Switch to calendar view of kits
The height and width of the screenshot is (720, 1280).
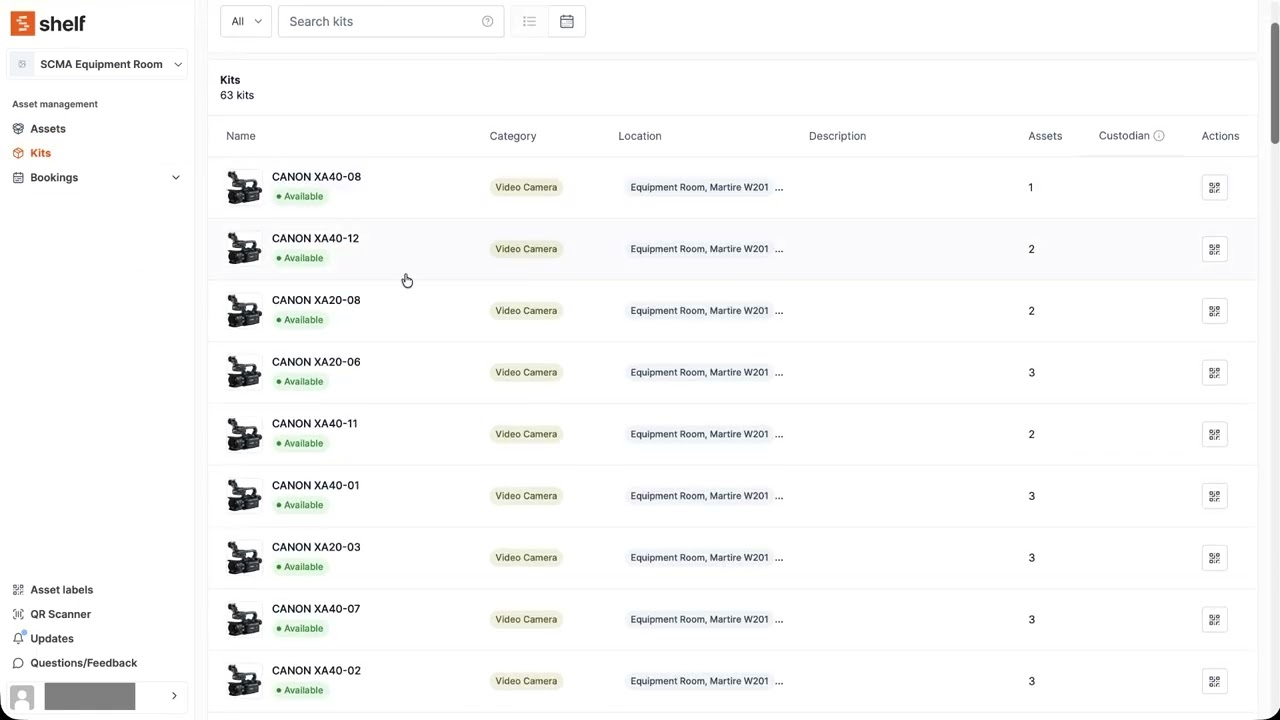point(567,21)
